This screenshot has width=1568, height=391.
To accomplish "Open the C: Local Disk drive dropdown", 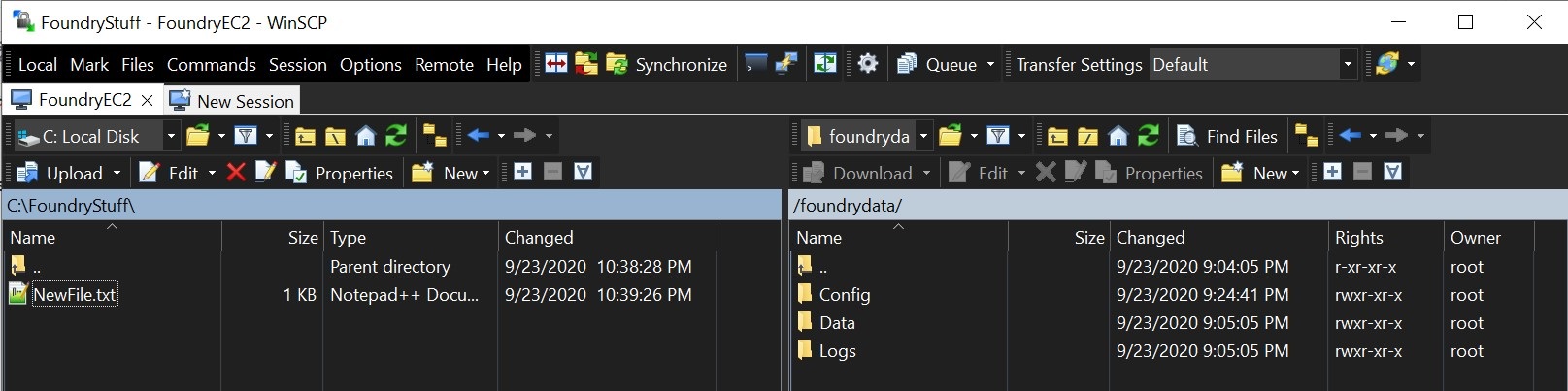I will pyautogui.click(x=96, y=136).
